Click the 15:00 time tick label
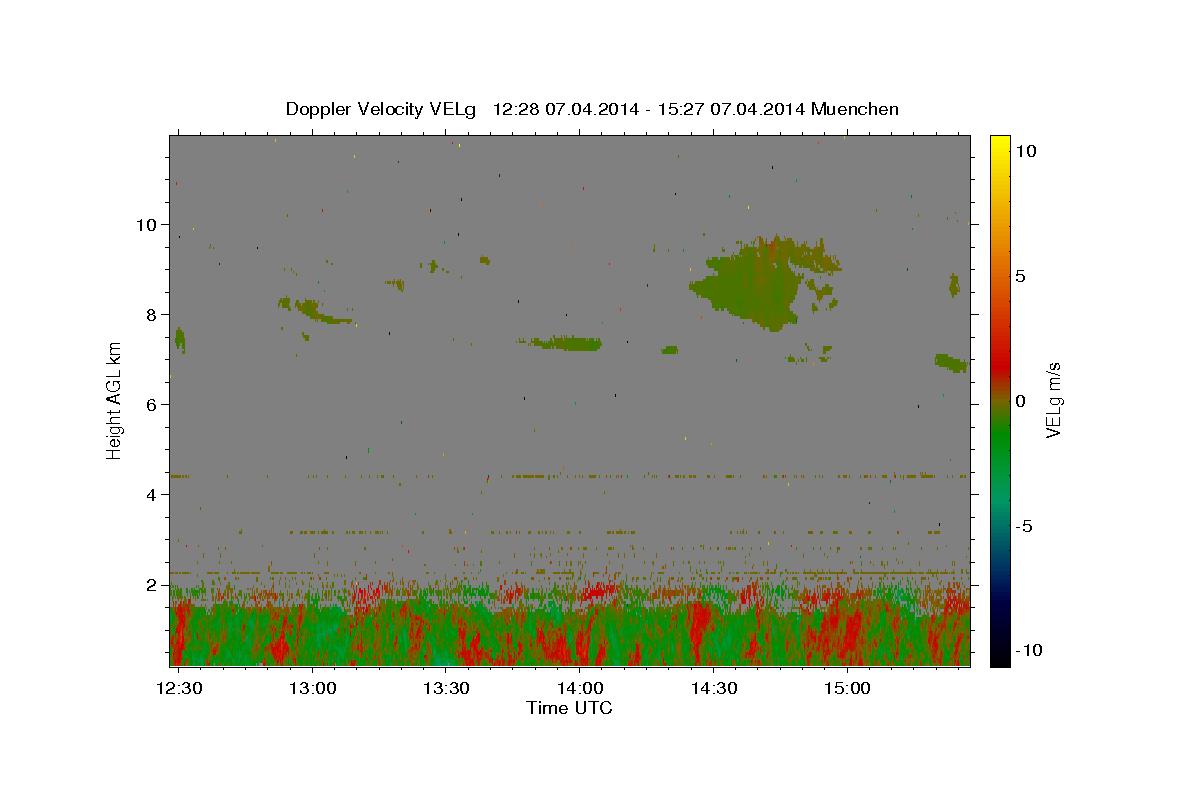1200x800 pixels. coord(847,688)
